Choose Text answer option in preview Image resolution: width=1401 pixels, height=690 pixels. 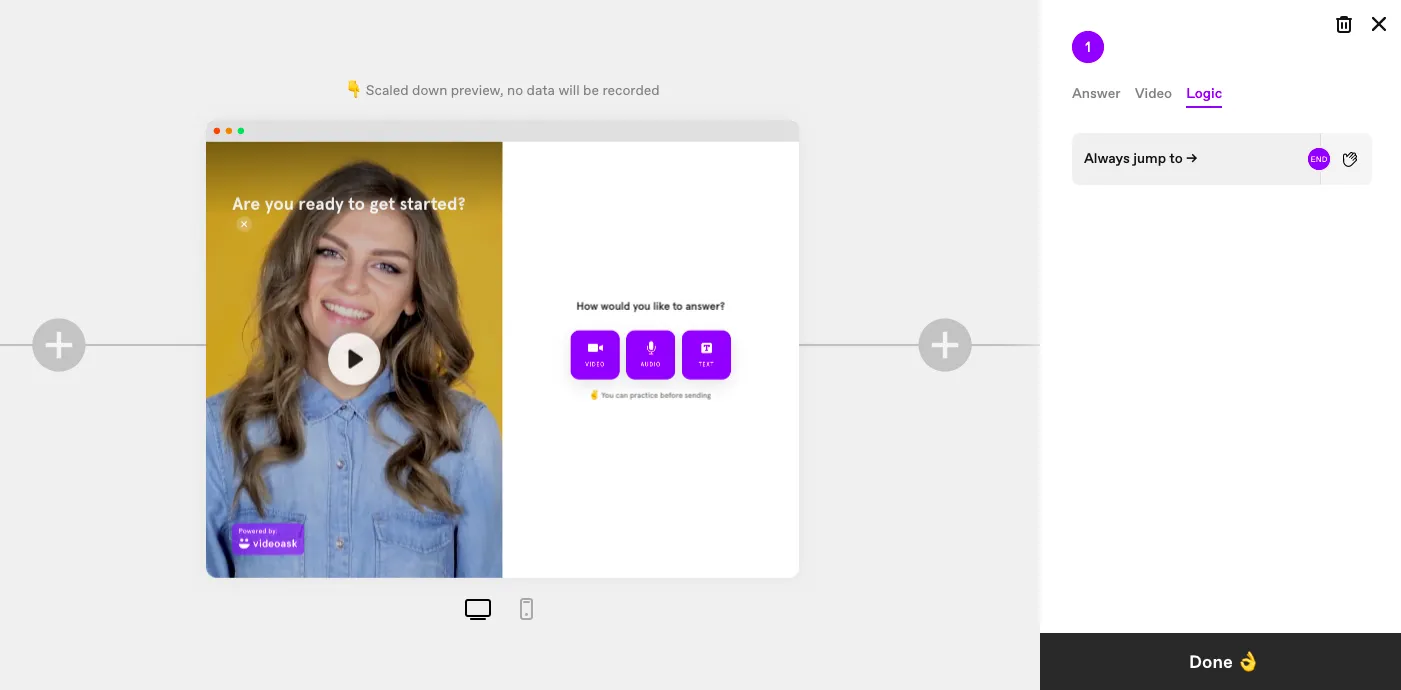[x=706, y=355]
